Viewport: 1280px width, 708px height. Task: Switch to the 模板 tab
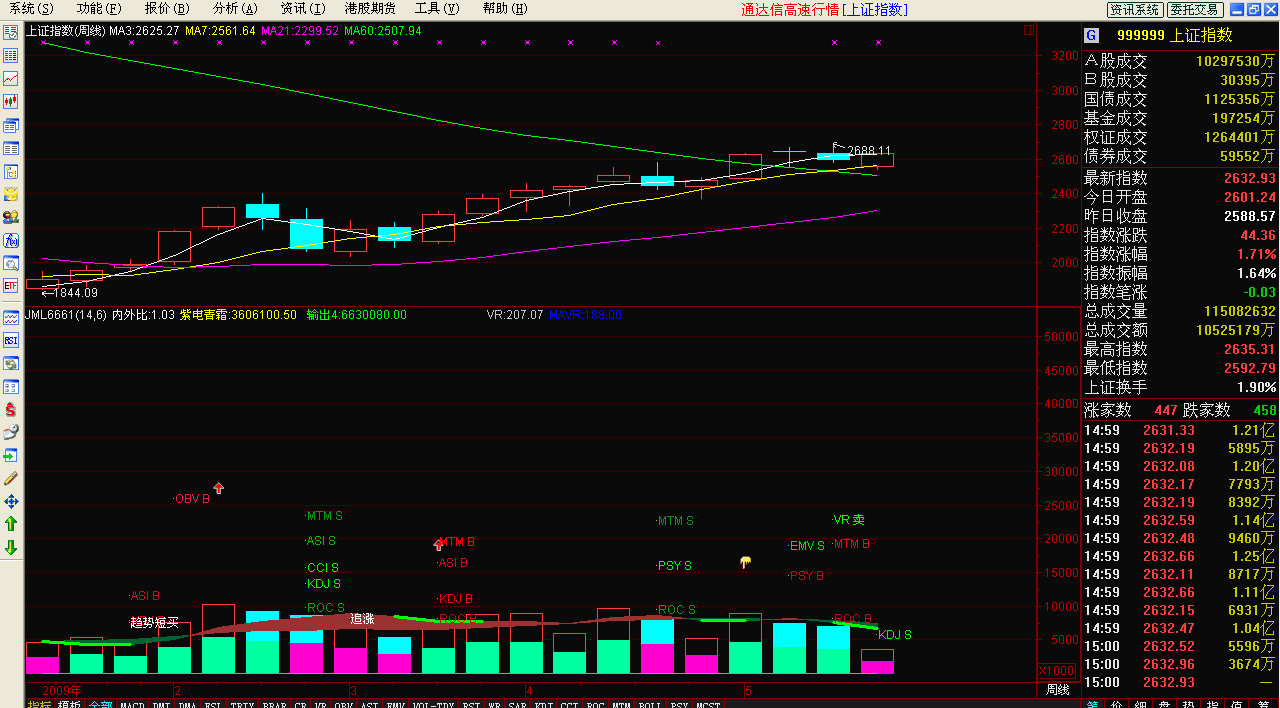(x=69, y=702)
